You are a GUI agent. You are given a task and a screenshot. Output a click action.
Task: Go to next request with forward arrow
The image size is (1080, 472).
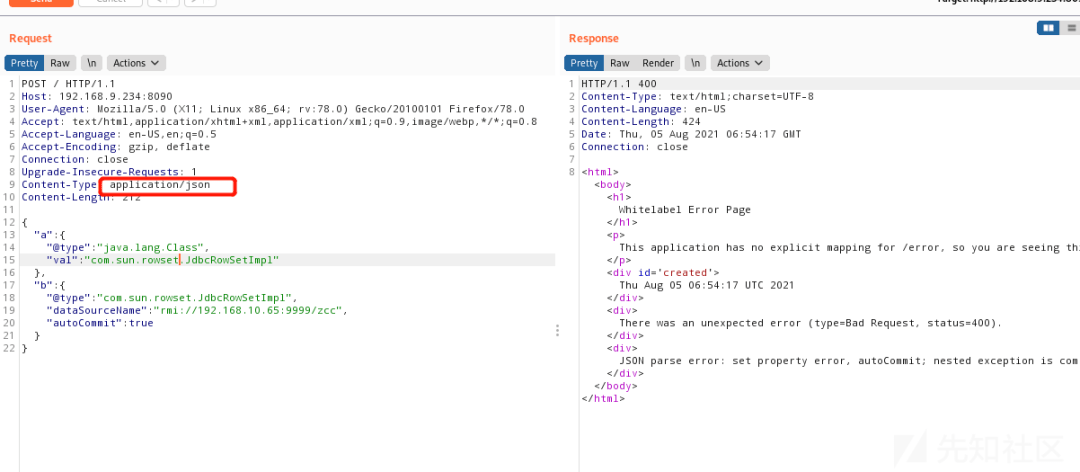[196, 2]
